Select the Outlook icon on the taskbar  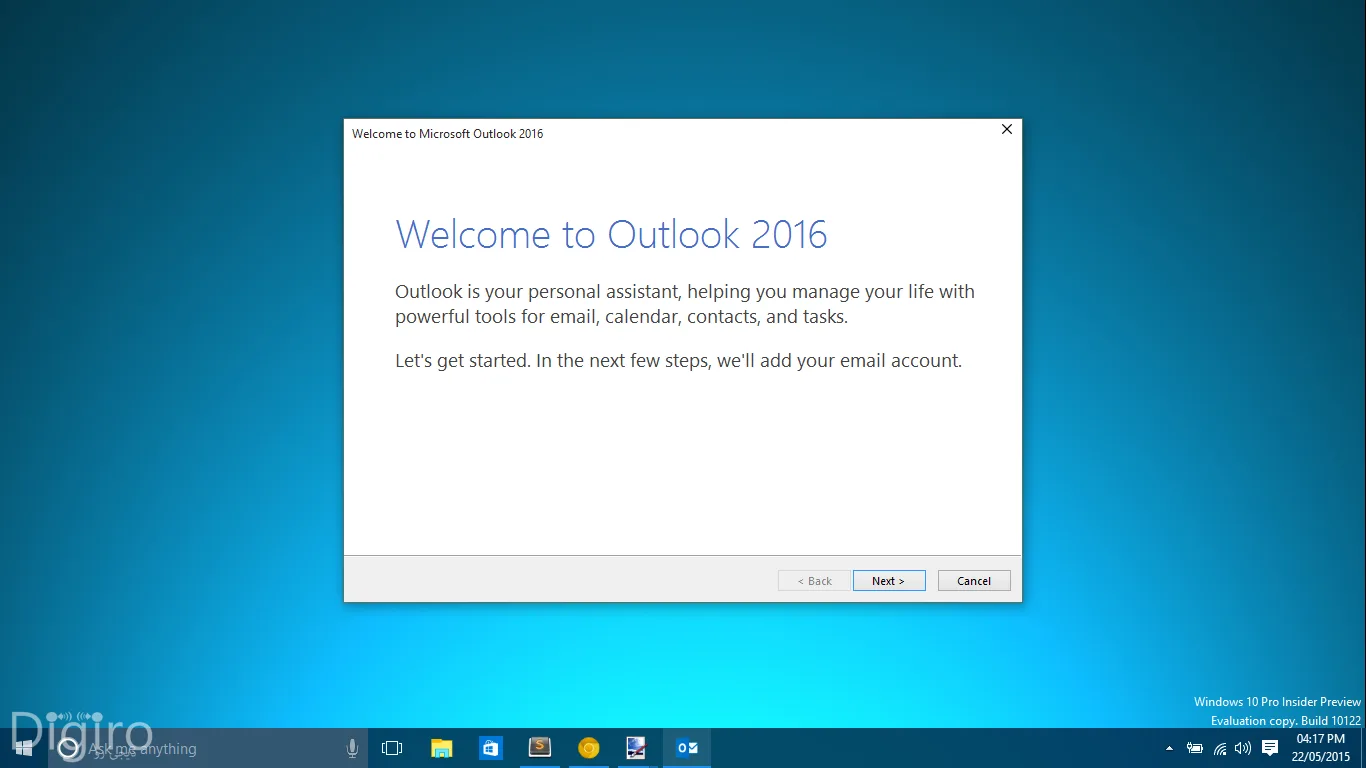coord(687,748)
